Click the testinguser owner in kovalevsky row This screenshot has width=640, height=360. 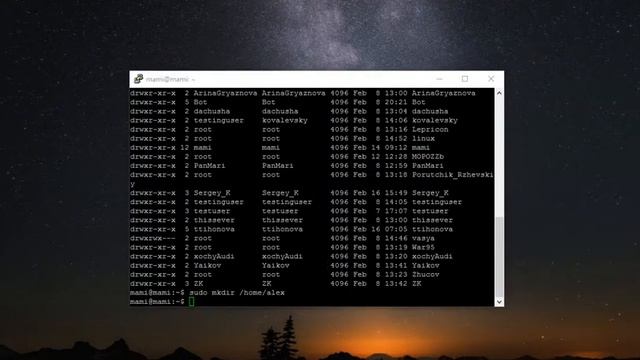coord(218,120)
